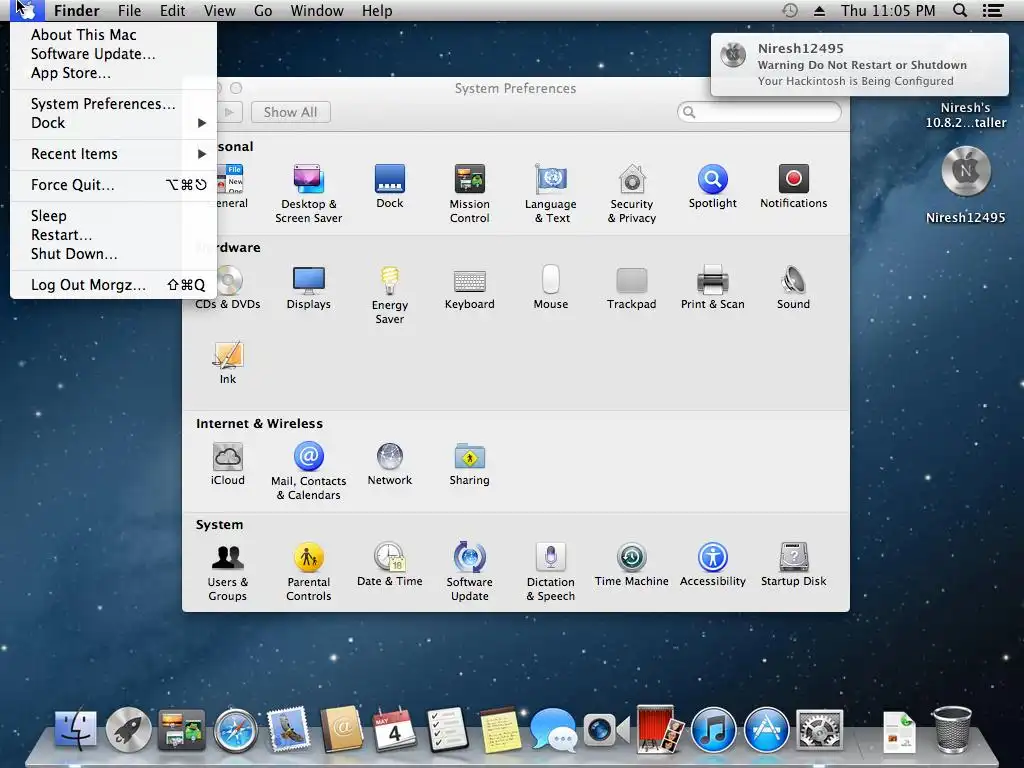The image size is (1024, 768).
Task: Open Accessibility preference pane
Action: [712, 564]
